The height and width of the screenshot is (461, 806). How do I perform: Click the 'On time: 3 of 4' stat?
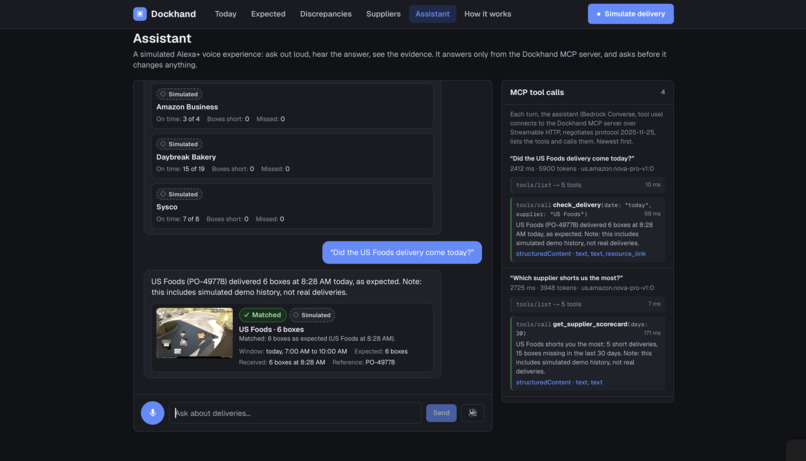pyautogui.click(x=178, y=119)
